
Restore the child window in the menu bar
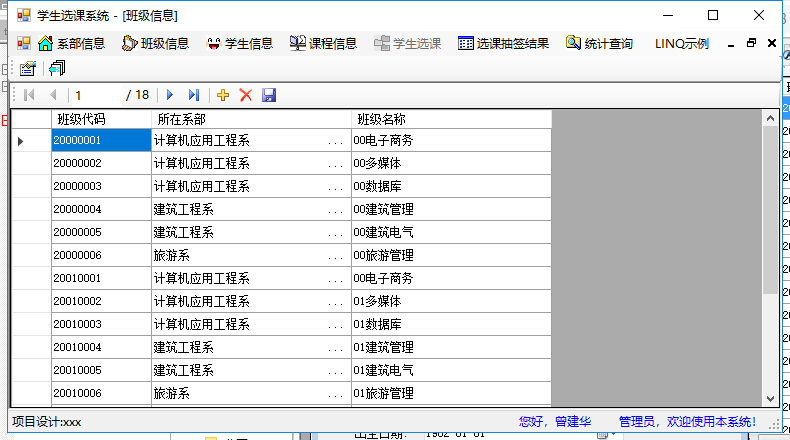tap(751, 44)
